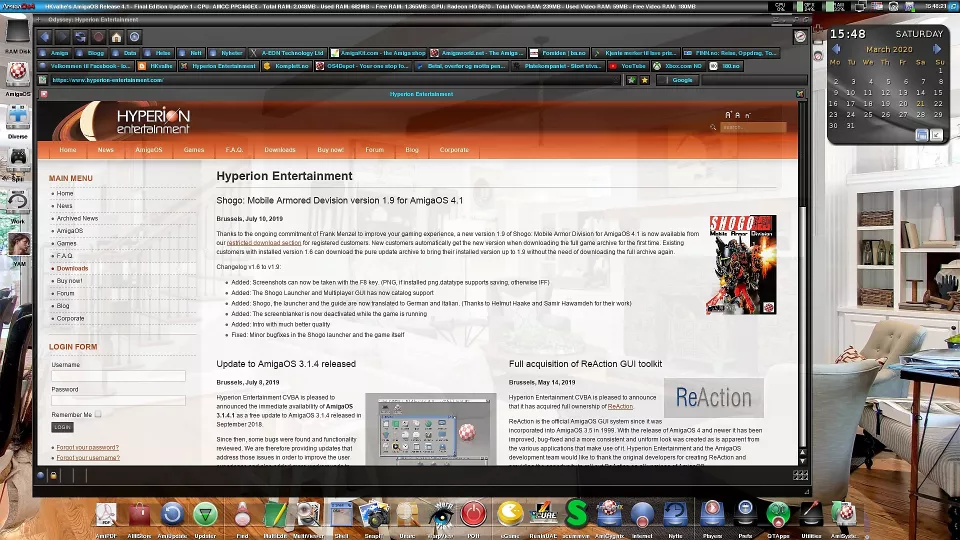Go to next month in calendar widget
960x540 pixels.
click(x=937, y=49)
